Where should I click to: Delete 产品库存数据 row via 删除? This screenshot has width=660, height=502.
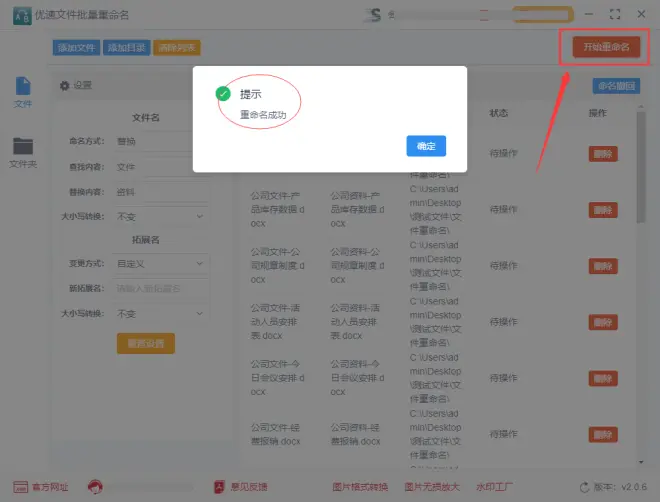tap(603, 210)
